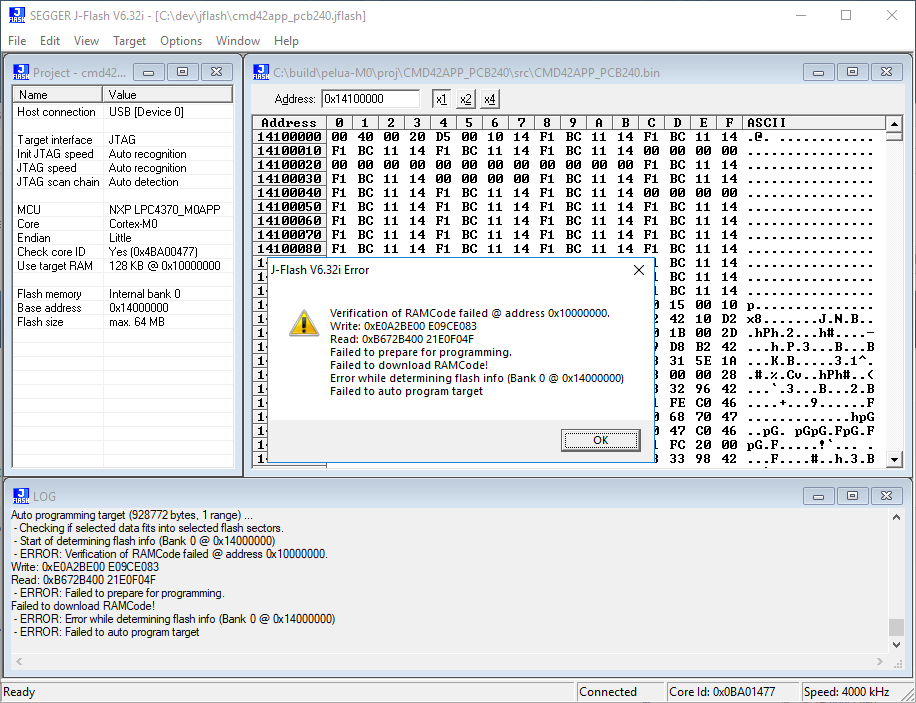Maximize the CMD42APP_PCB240.bin data window
Viewport: 916px width, 703px height.
click(852, 72)
